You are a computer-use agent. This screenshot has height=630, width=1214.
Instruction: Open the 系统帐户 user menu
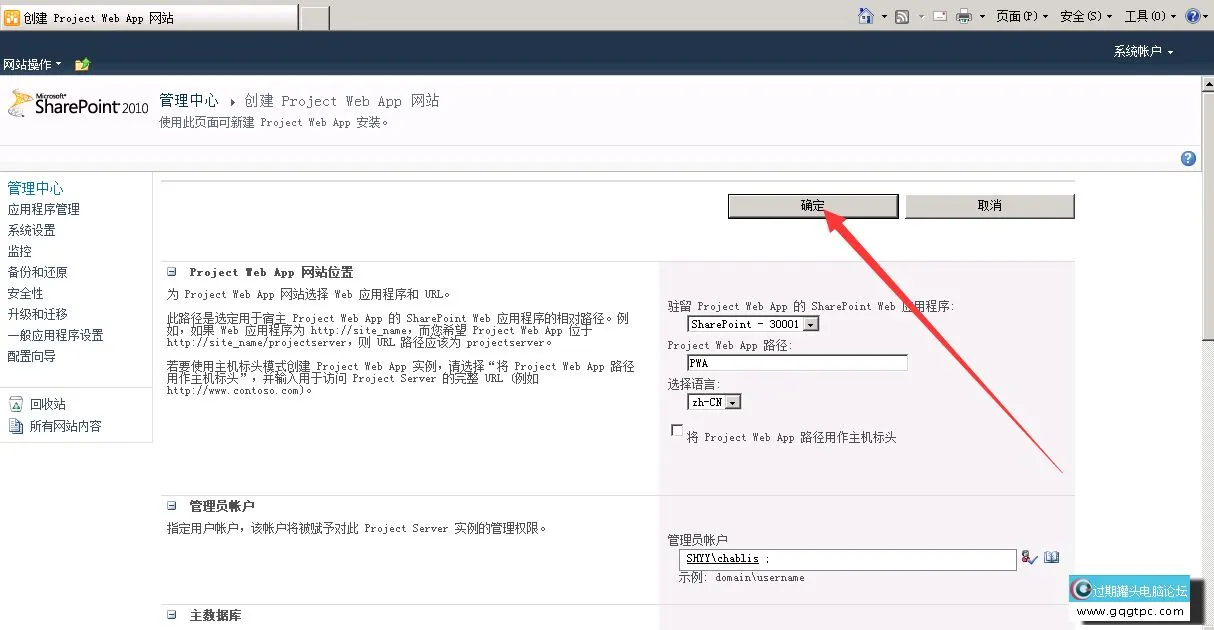click(x=1143, y=51)
